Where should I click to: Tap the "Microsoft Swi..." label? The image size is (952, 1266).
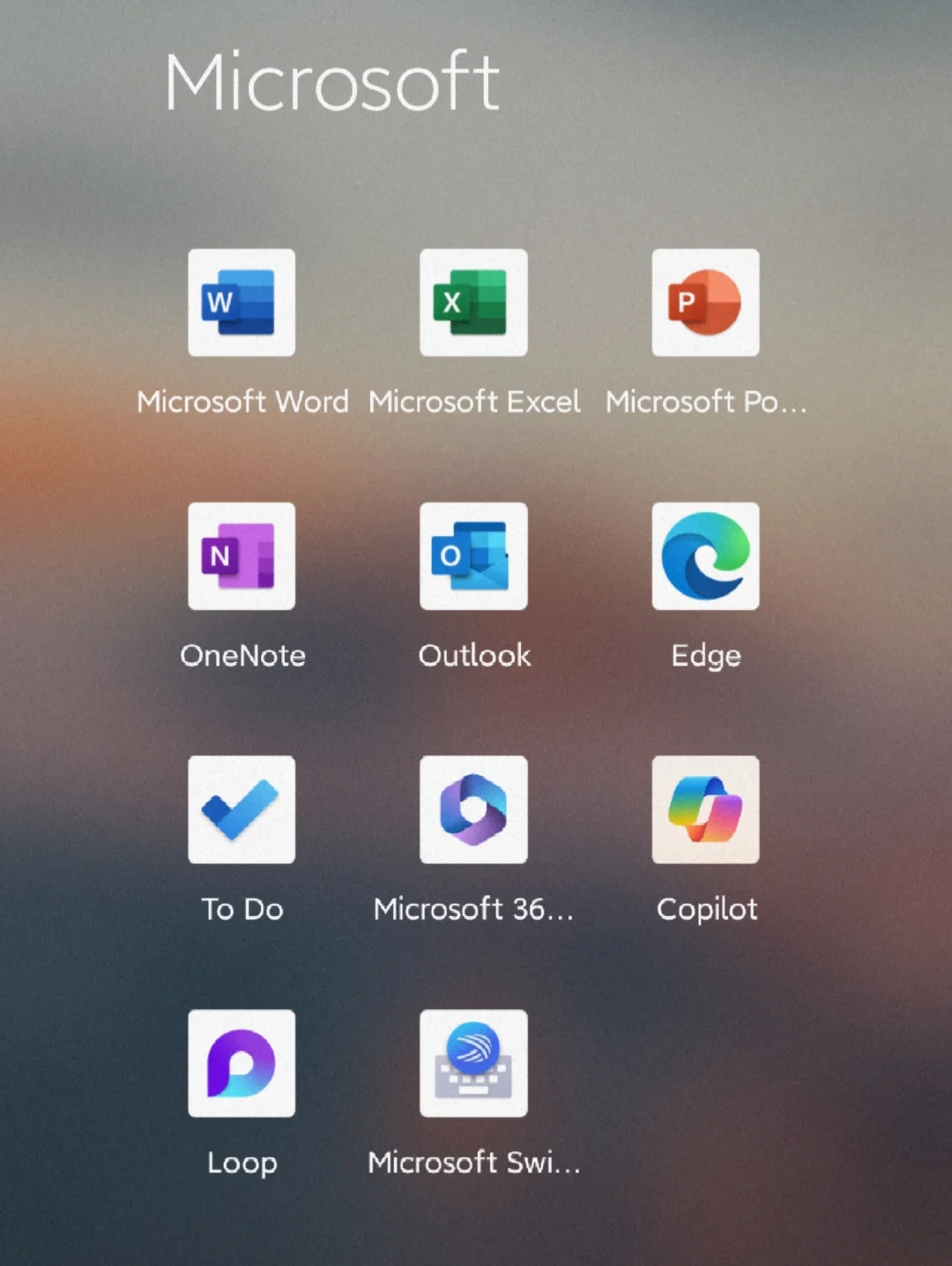pyautogui.click(x=474, y=1163)
